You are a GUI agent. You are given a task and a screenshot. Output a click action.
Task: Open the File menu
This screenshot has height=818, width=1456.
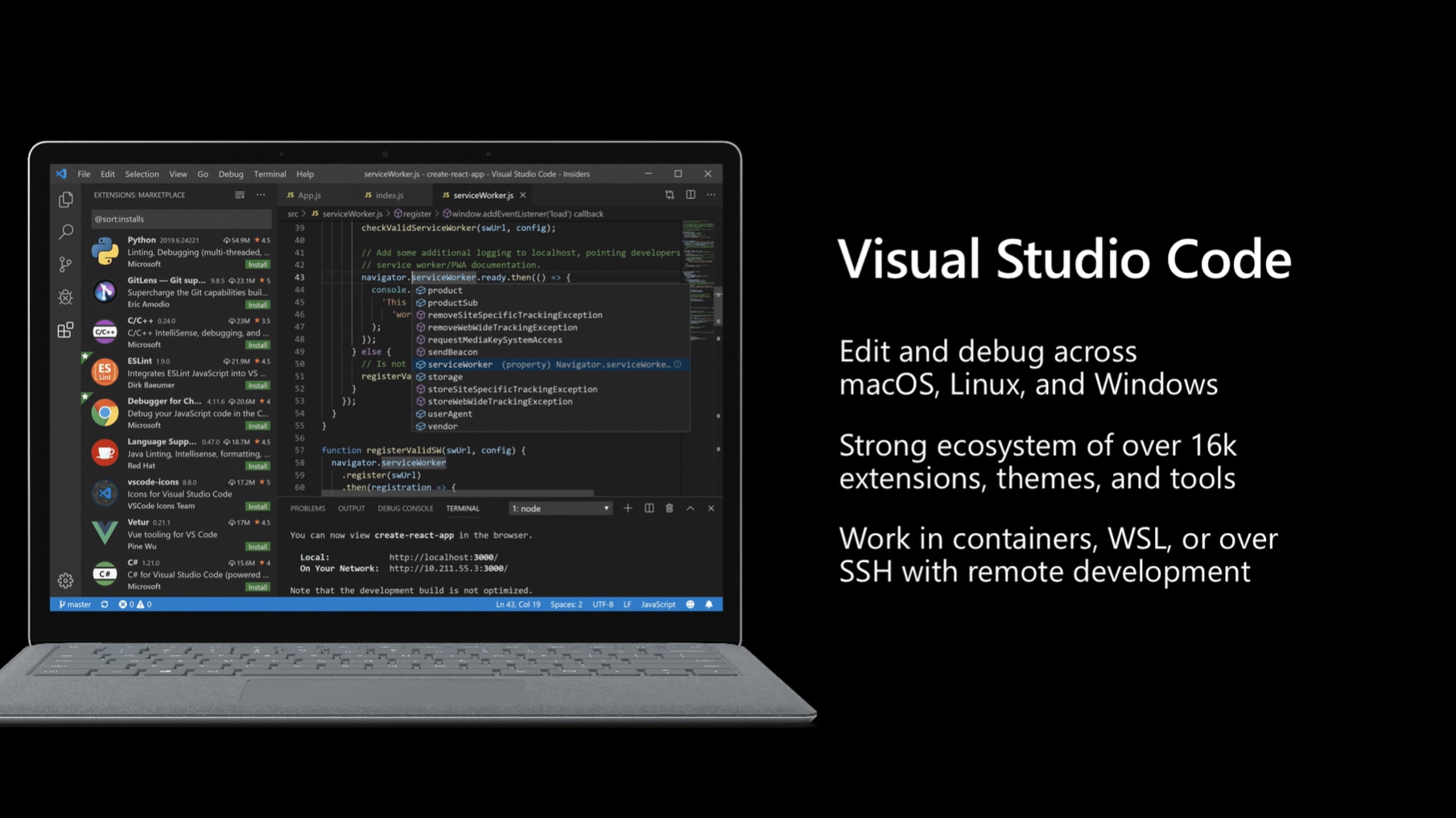(x=84, y=174)
